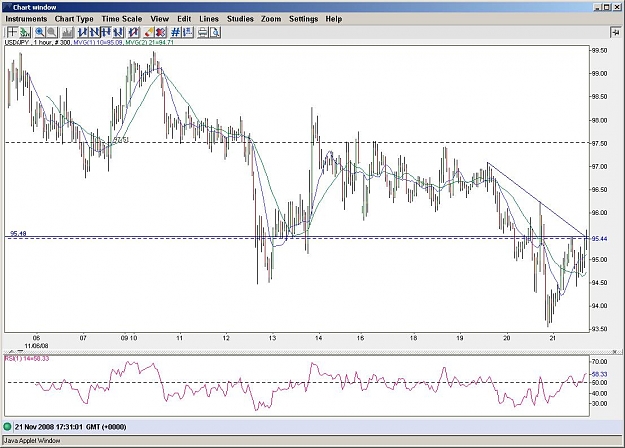Click the red X delete lines icon

point(161,32)
